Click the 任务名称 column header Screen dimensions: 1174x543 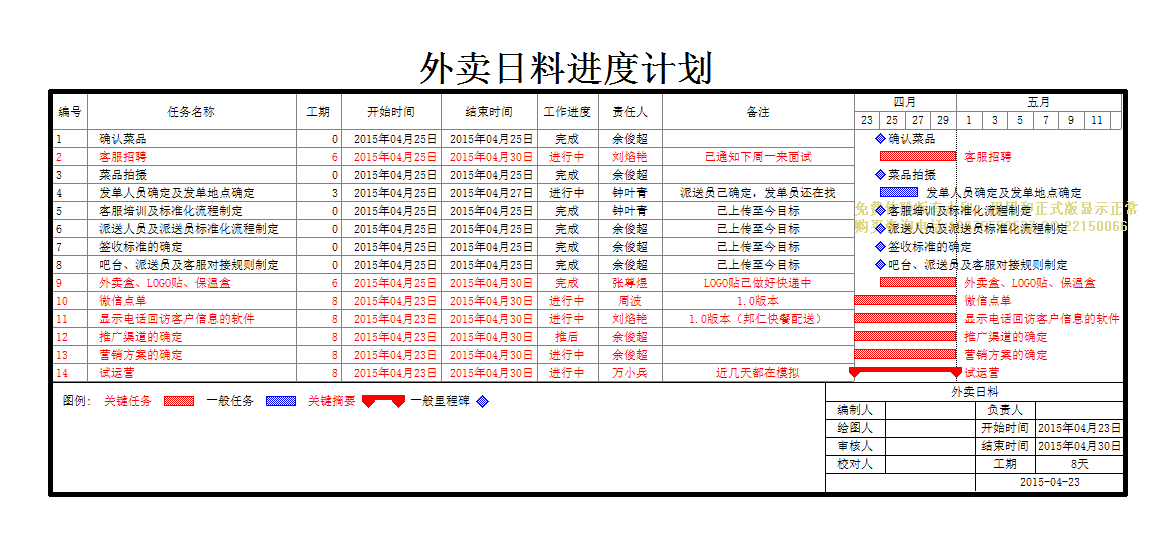pyautogui.click(x=192, y=112)
